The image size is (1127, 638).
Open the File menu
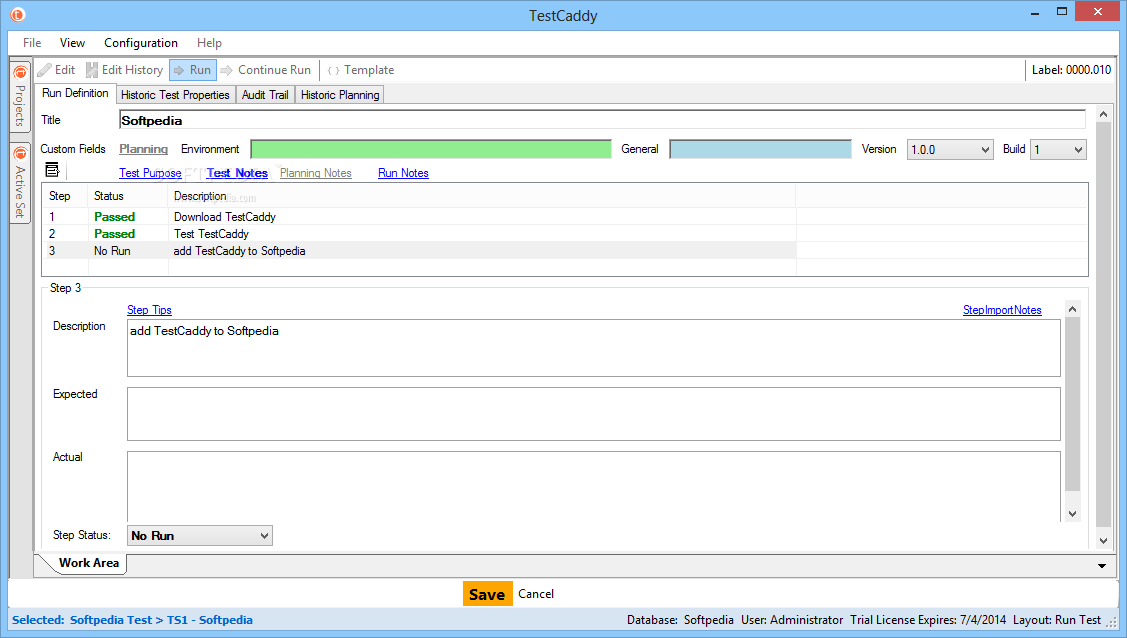(x=32, y=43)
